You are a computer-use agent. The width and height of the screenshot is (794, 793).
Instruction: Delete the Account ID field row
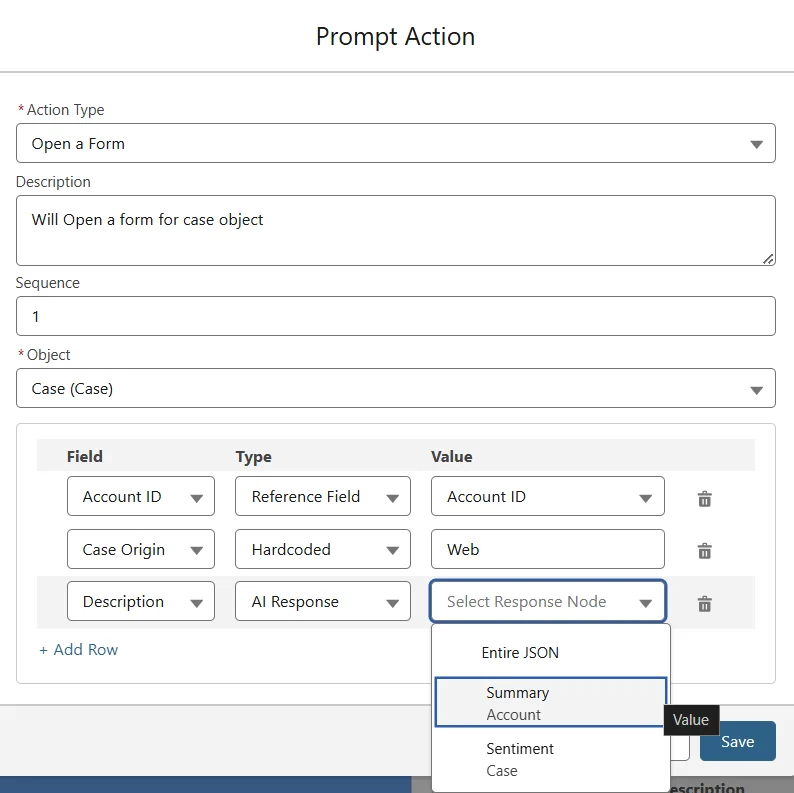click(704, 498)
